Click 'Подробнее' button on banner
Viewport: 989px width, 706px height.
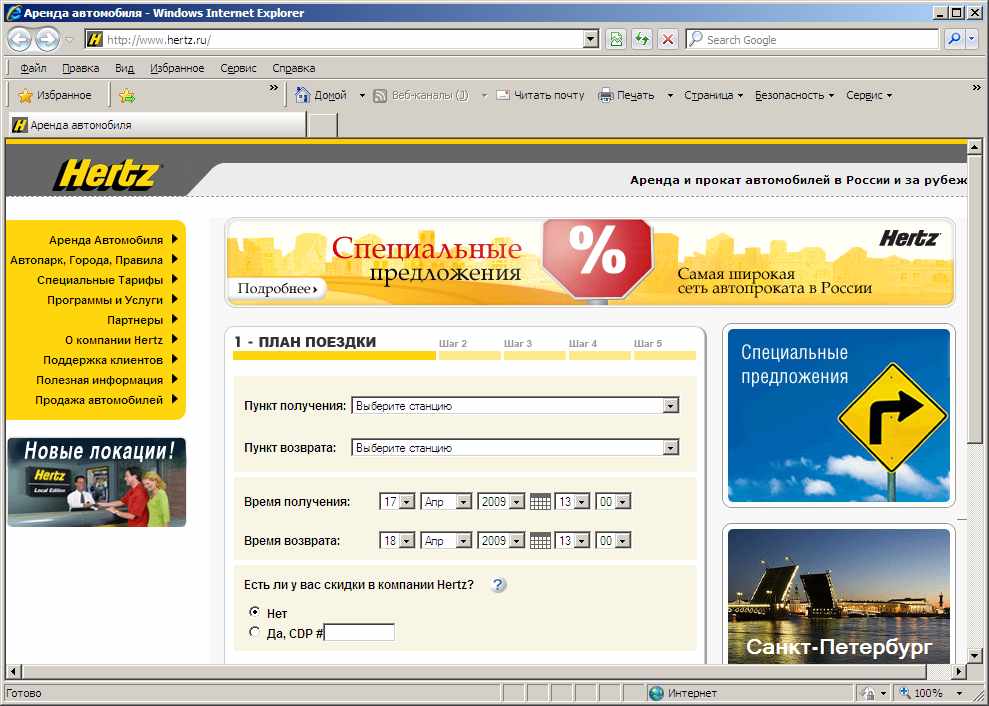(277, 289)
